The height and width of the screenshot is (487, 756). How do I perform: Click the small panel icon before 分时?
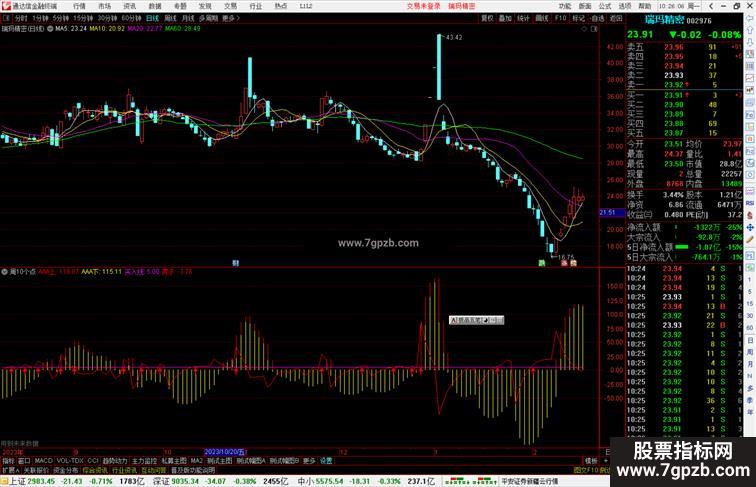6,18
